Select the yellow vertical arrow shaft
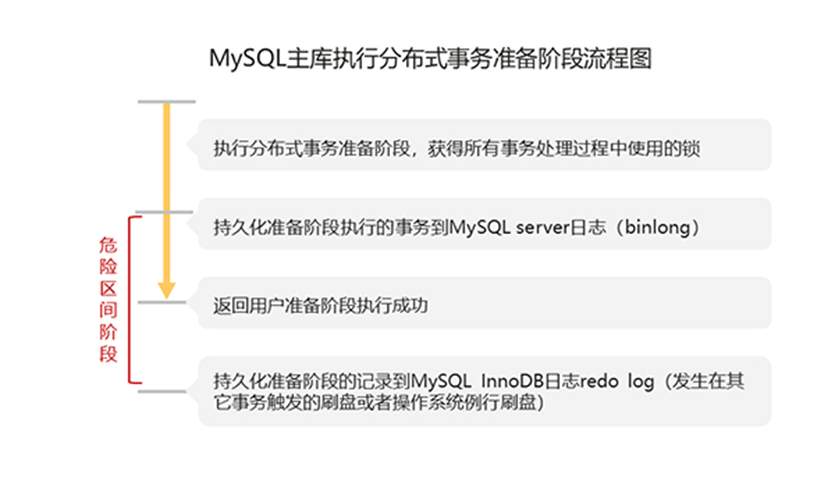The width and height of the screenshot is (835, 484). pos(167,192)
